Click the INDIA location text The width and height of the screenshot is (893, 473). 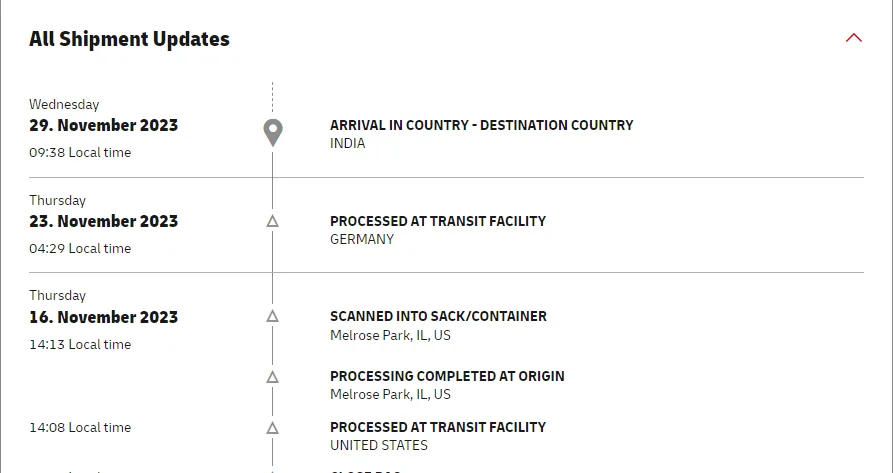click(x=347, y=143)
